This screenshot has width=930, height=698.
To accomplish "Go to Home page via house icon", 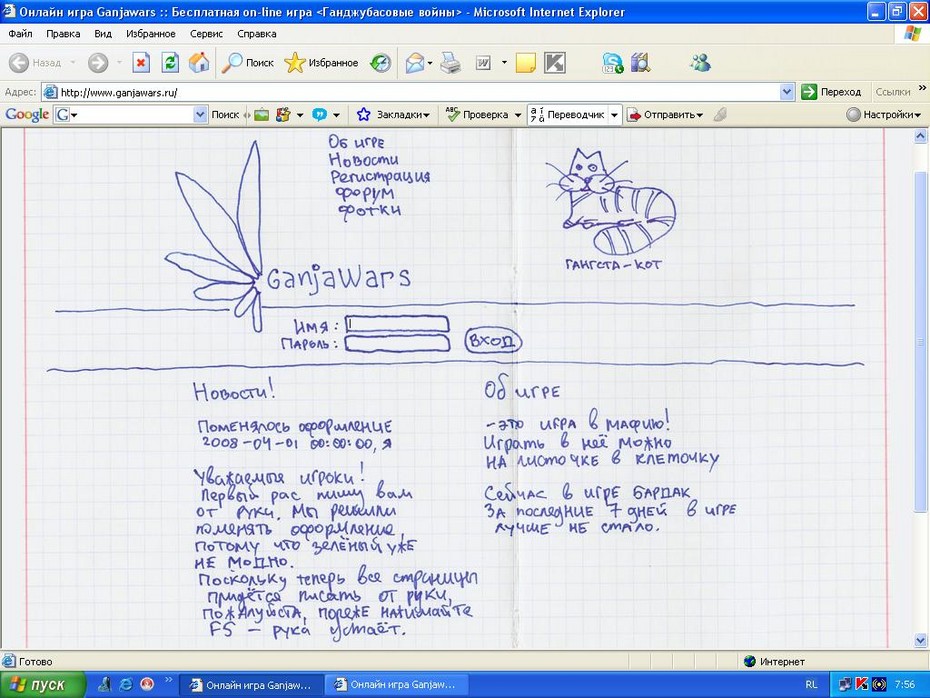I will click(199, 62).
